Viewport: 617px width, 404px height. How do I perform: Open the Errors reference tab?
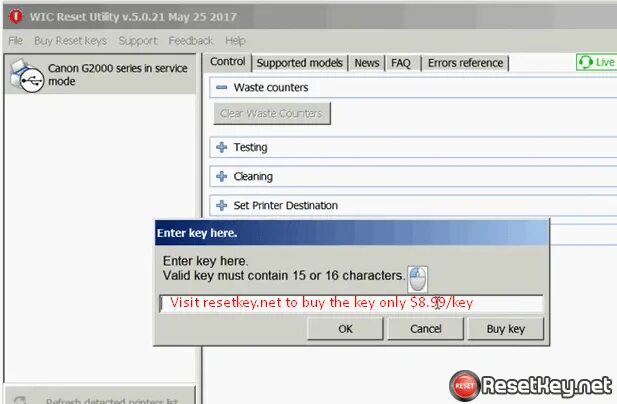[x=465, y=63]
